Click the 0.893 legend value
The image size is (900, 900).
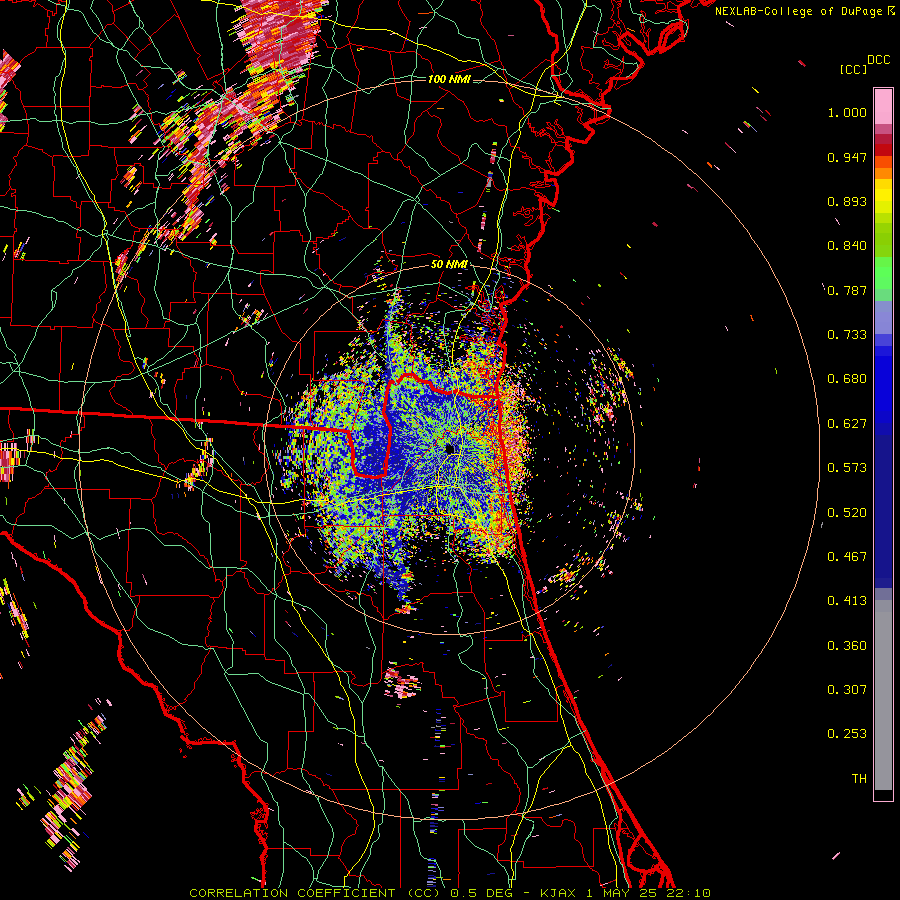[x=847, y=201]
